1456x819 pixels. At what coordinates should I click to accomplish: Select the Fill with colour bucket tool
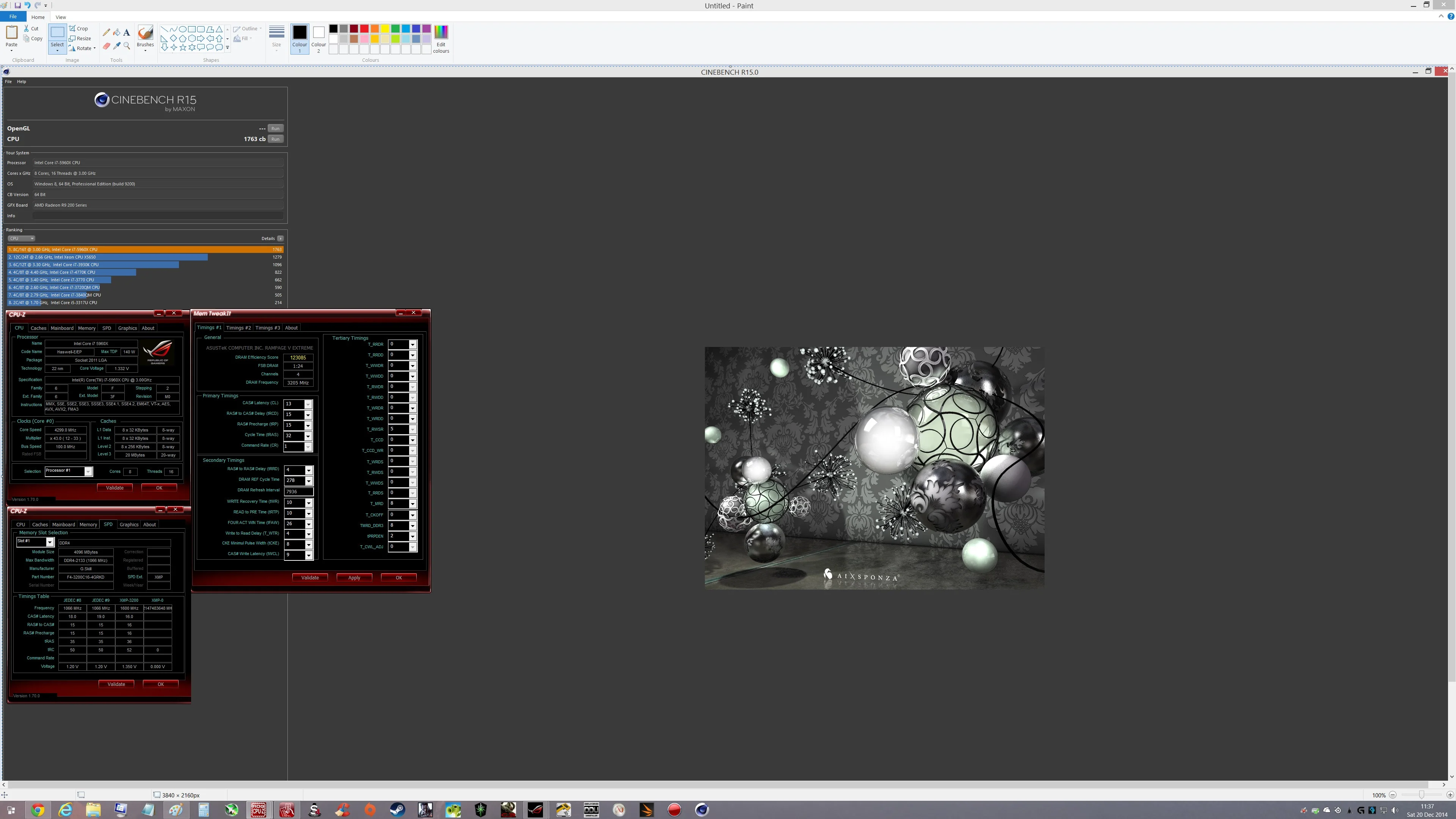(x=116, y=32)
